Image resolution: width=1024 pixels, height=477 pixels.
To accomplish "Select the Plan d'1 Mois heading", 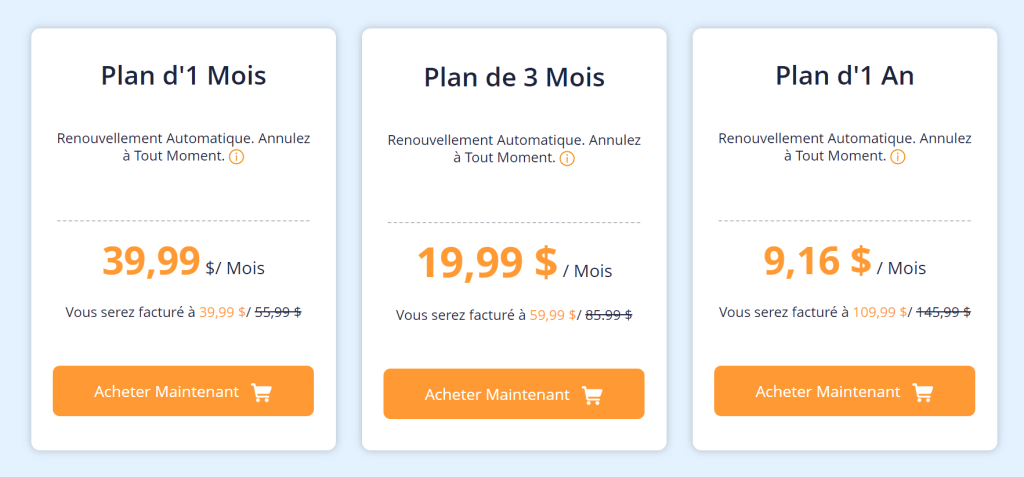I will 184,76.
